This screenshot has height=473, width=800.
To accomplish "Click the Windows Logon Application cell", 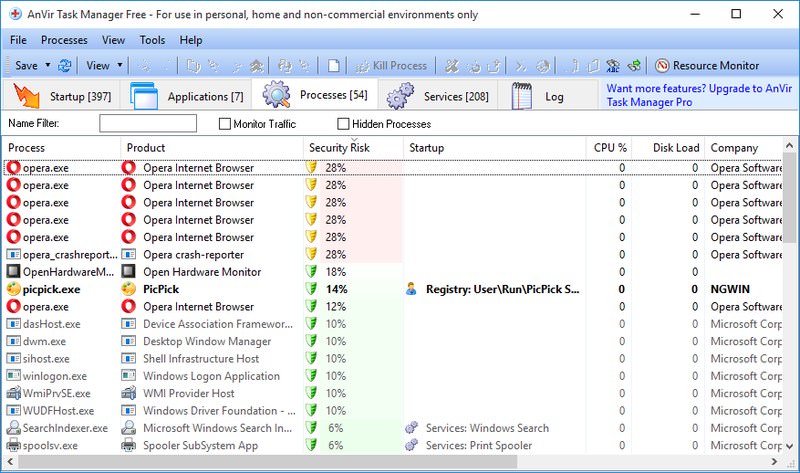I will [x=211, y=376].
